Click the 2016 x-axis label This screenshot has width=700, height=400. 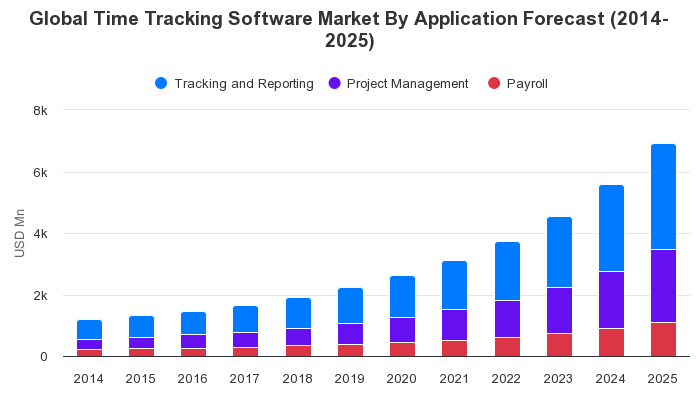(192, 379)
